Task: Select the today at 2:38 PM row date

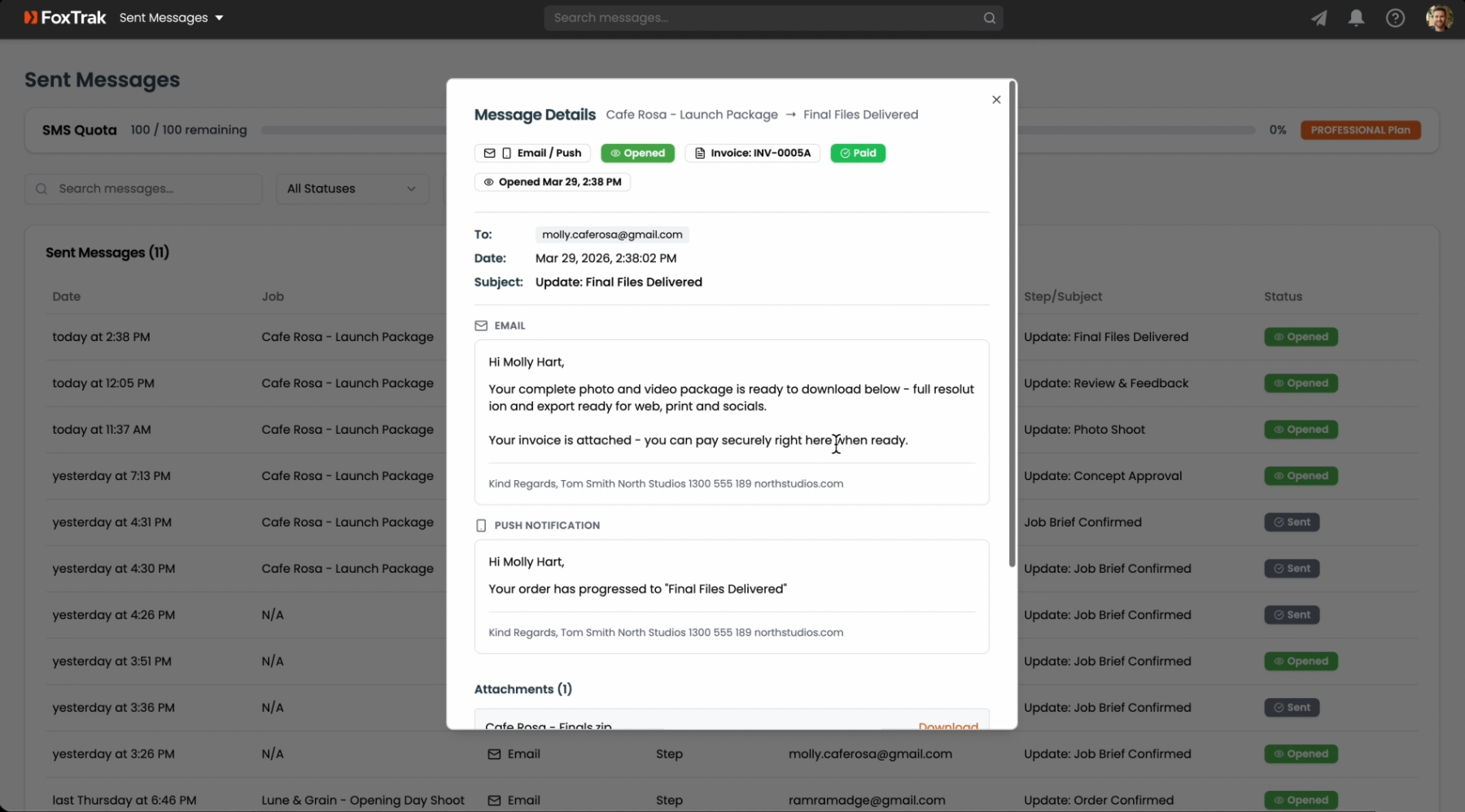Action: pos(101,337)
